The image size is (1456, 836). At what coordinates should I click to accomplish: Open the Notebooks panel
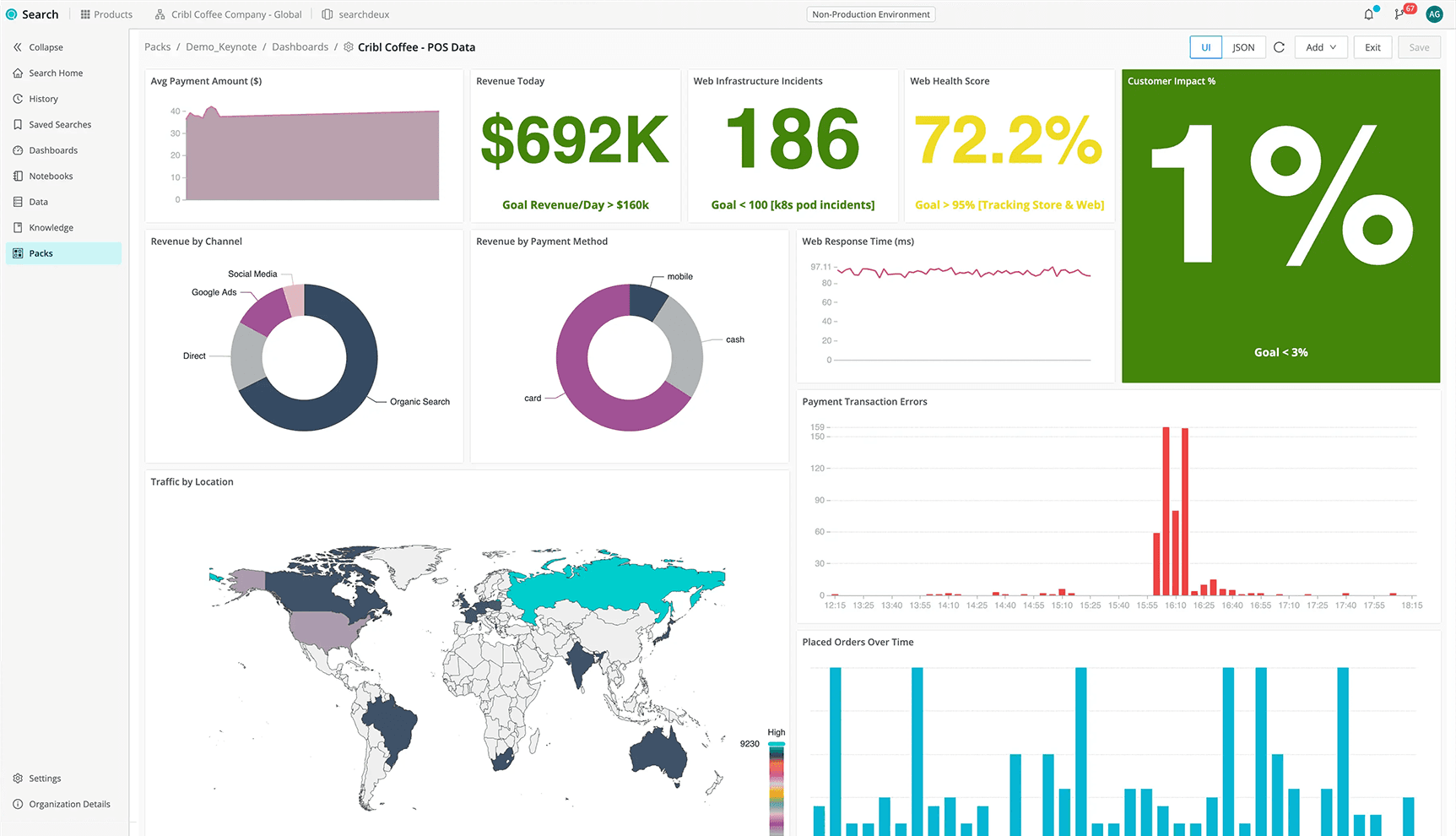52,176
